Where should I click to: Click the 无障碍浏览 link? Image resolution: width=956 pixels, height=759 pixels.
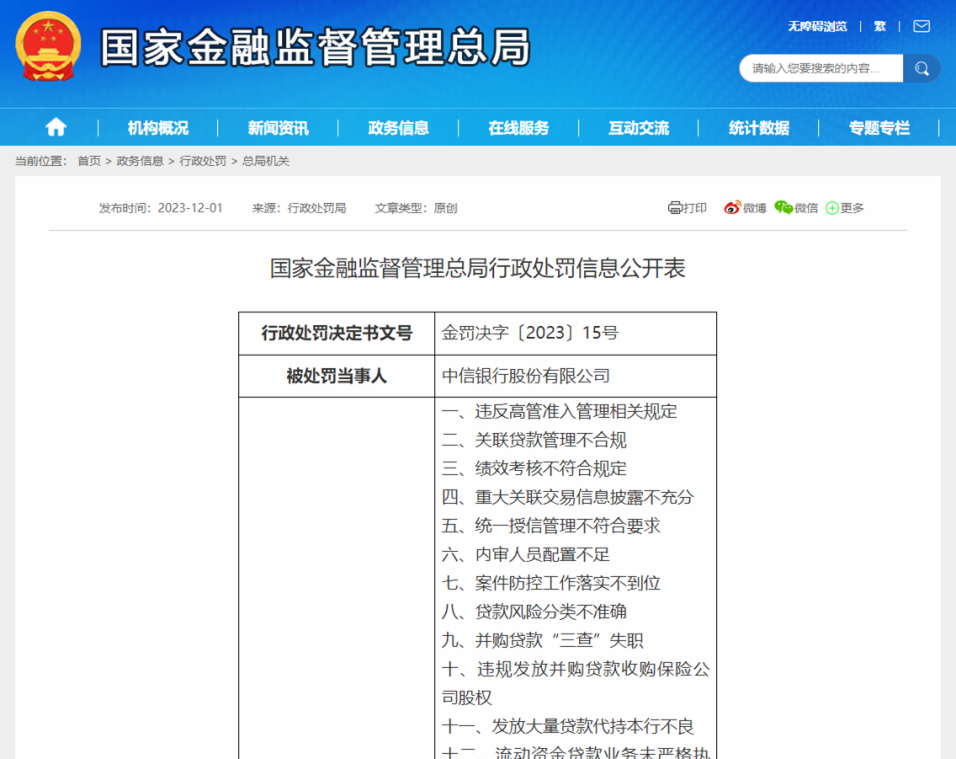point(817,26)
